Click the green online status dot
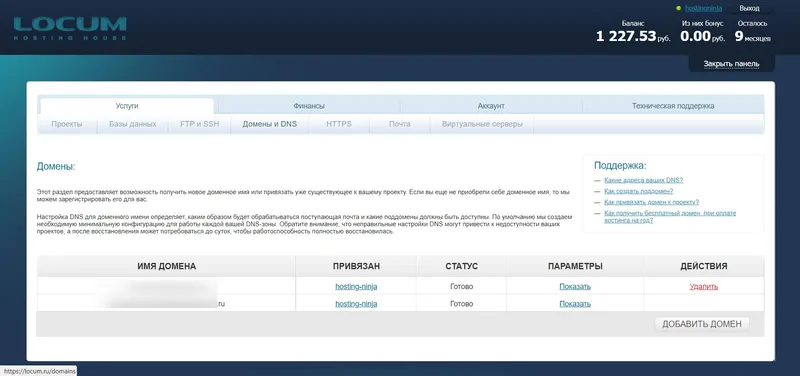The width and height of the screenshot is (800, 376). [678, 8]
